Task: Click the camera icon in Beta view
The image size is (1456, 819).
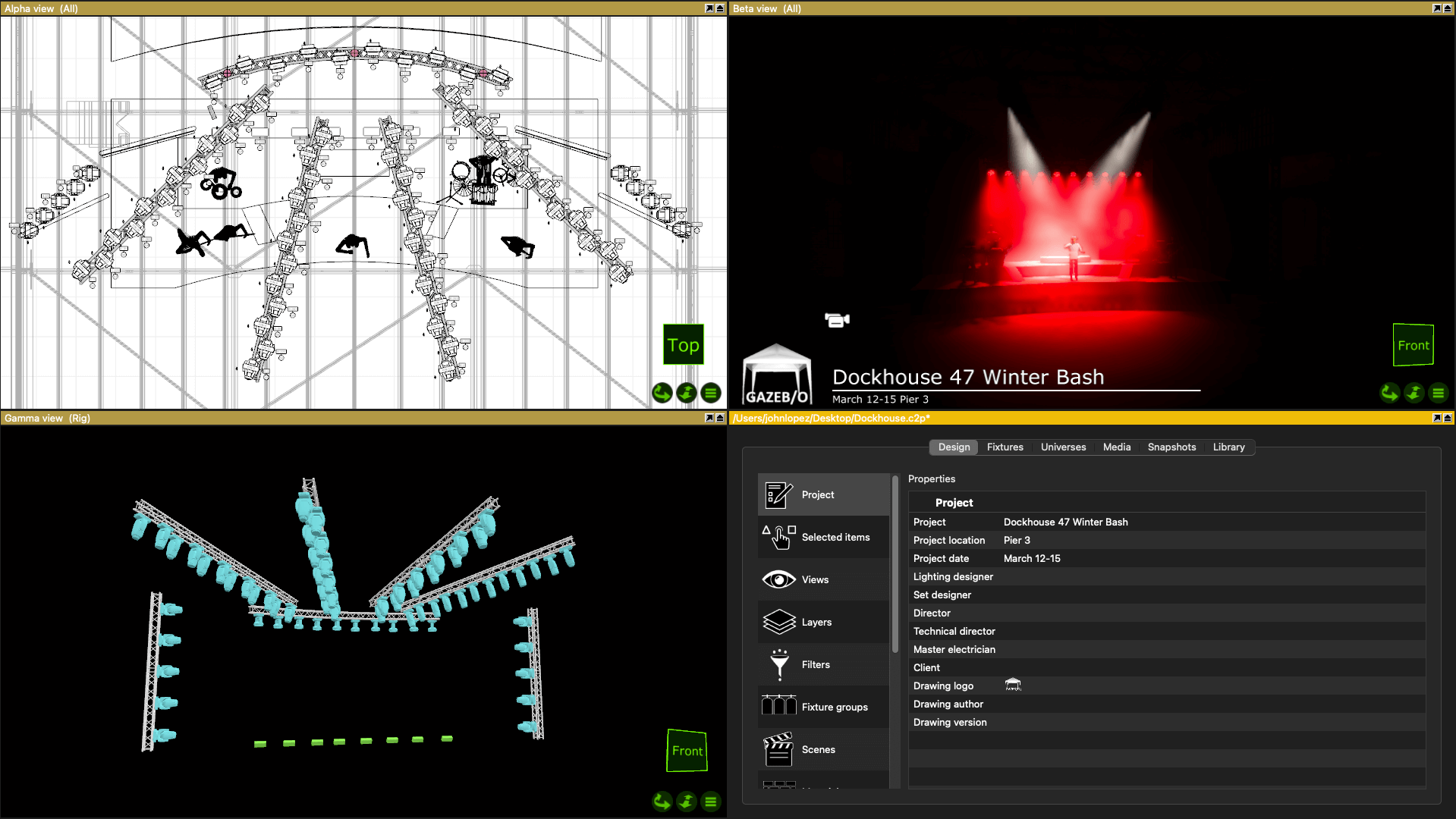Action: coord(837,320)
